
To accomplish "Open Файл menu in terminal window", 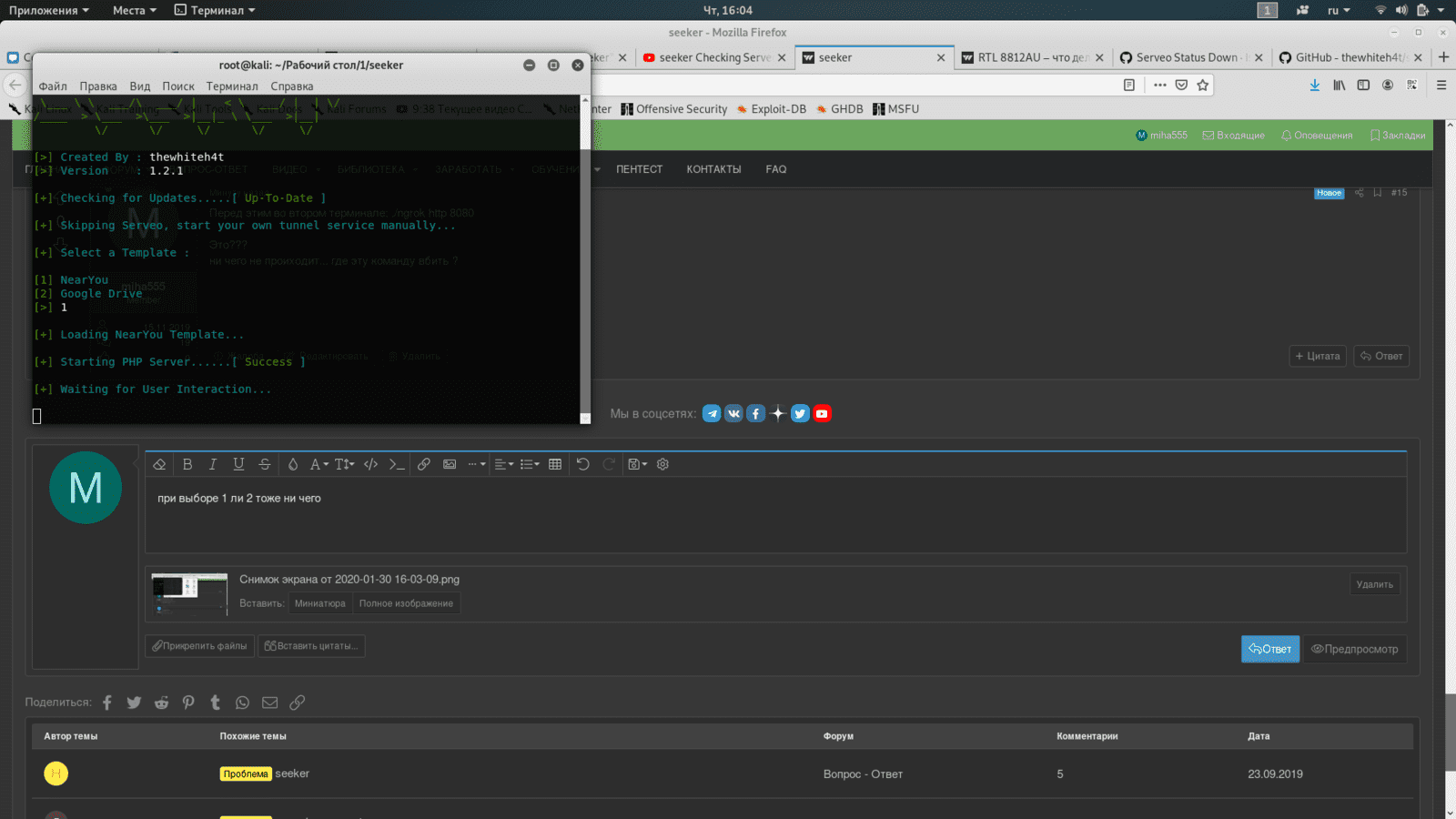I will [53, 86].
